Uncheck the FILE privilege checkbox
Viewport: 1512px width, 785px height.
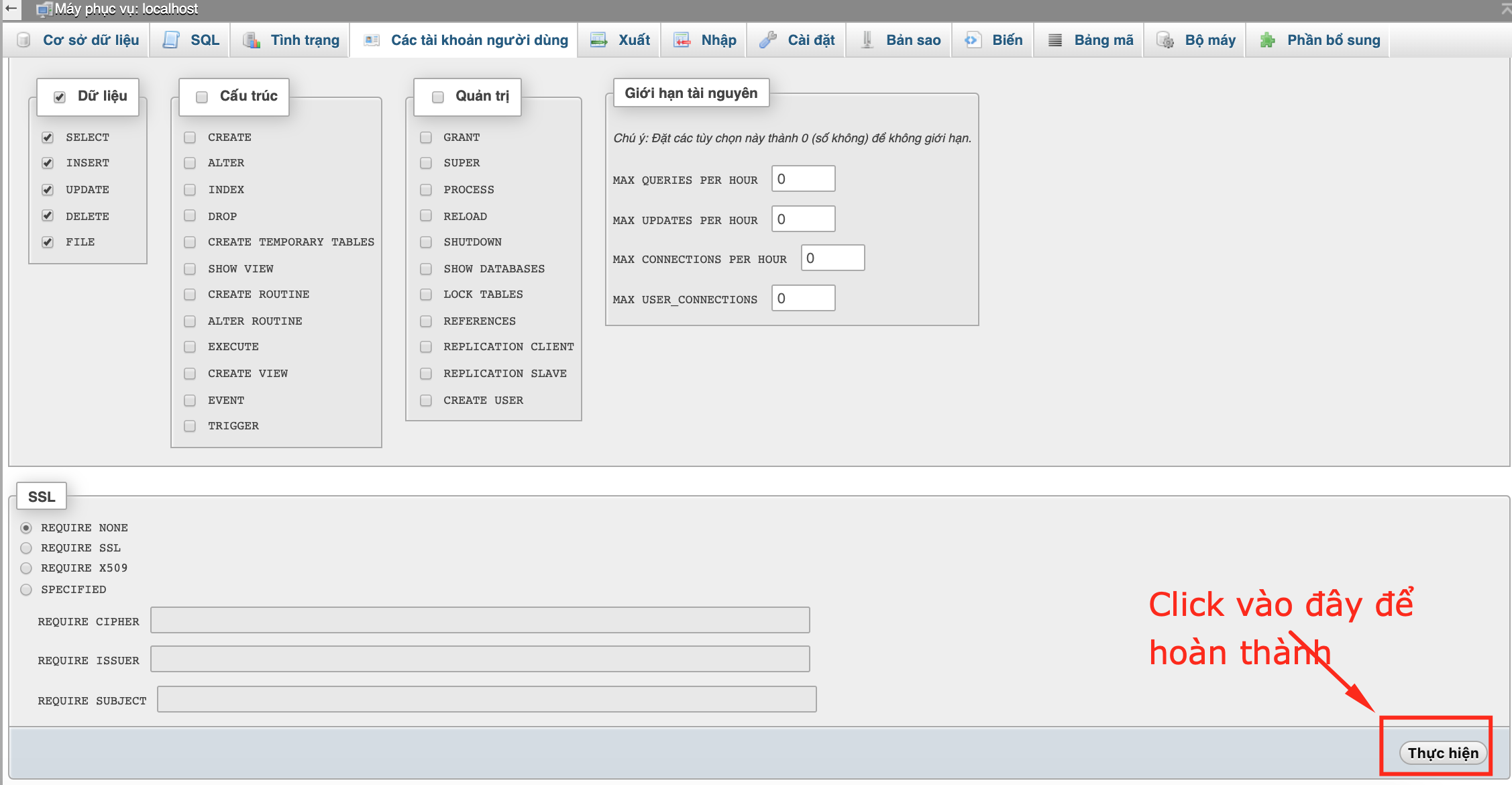48,242
